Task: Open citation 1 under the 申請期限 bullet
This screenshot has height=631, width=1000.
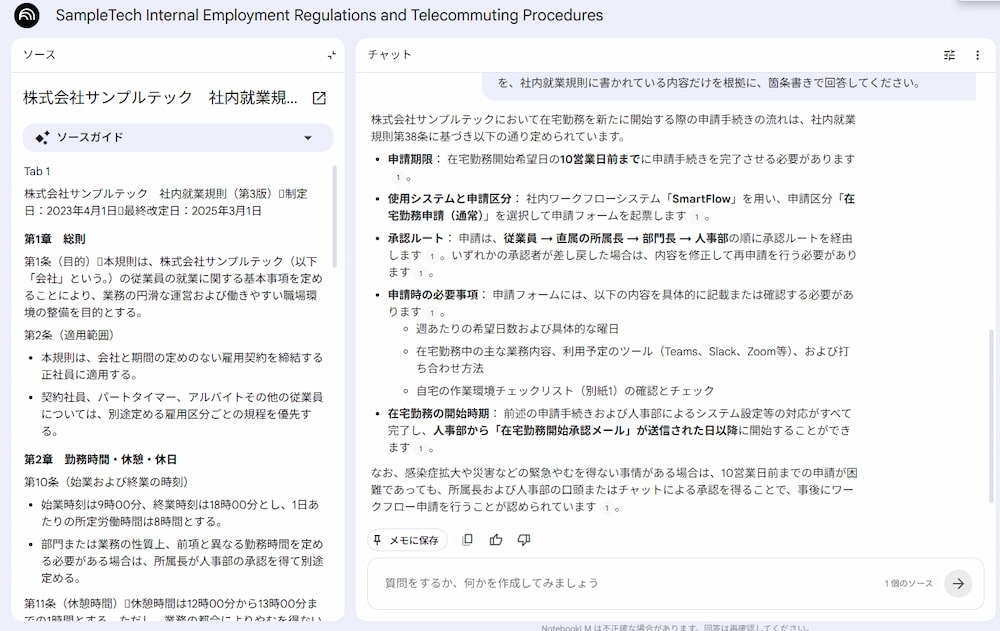Action: [x=399, y=177]
